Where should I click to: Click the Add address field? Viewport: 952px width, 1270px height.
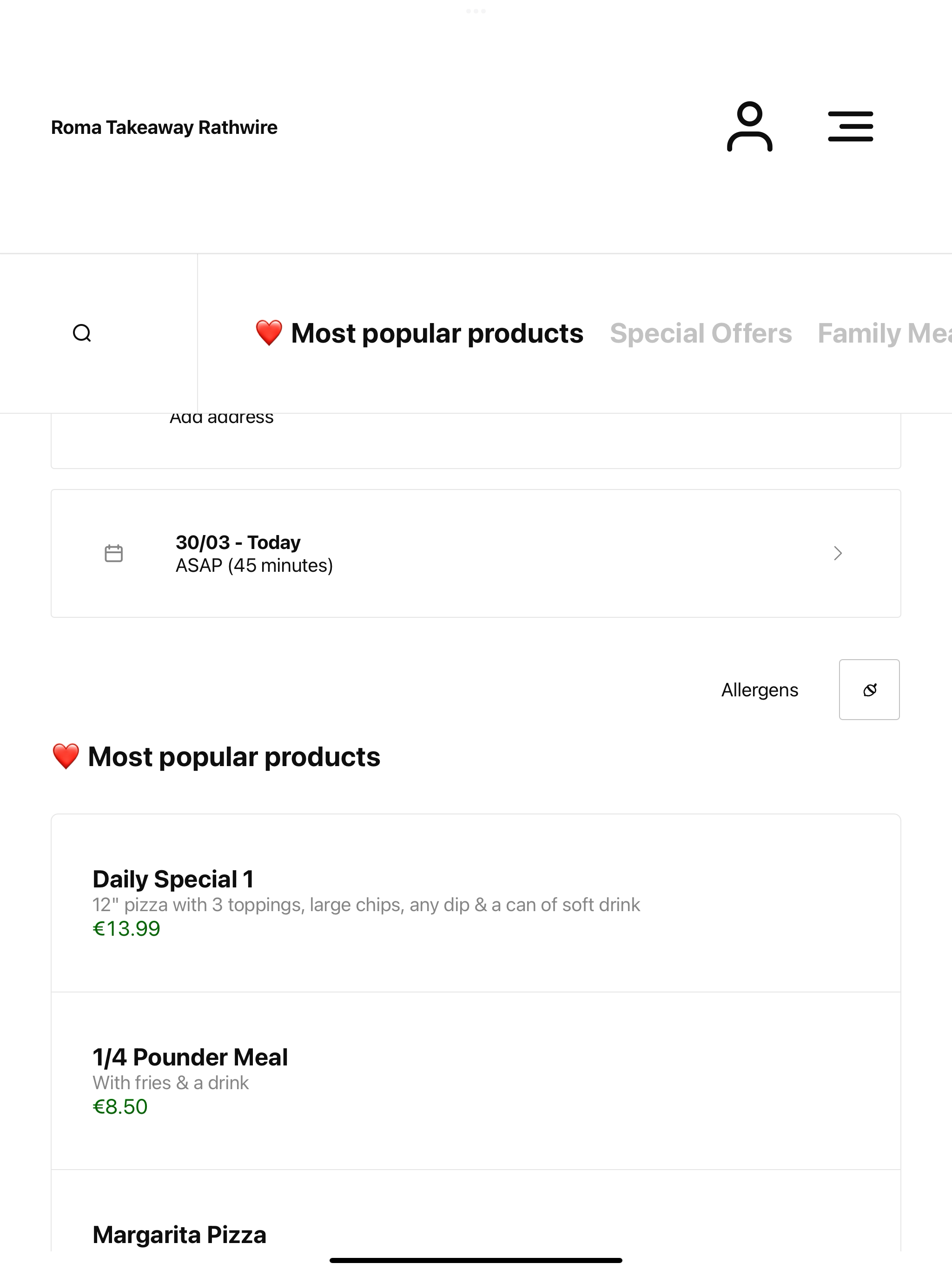pyautogui.click(x=476, y=440)
